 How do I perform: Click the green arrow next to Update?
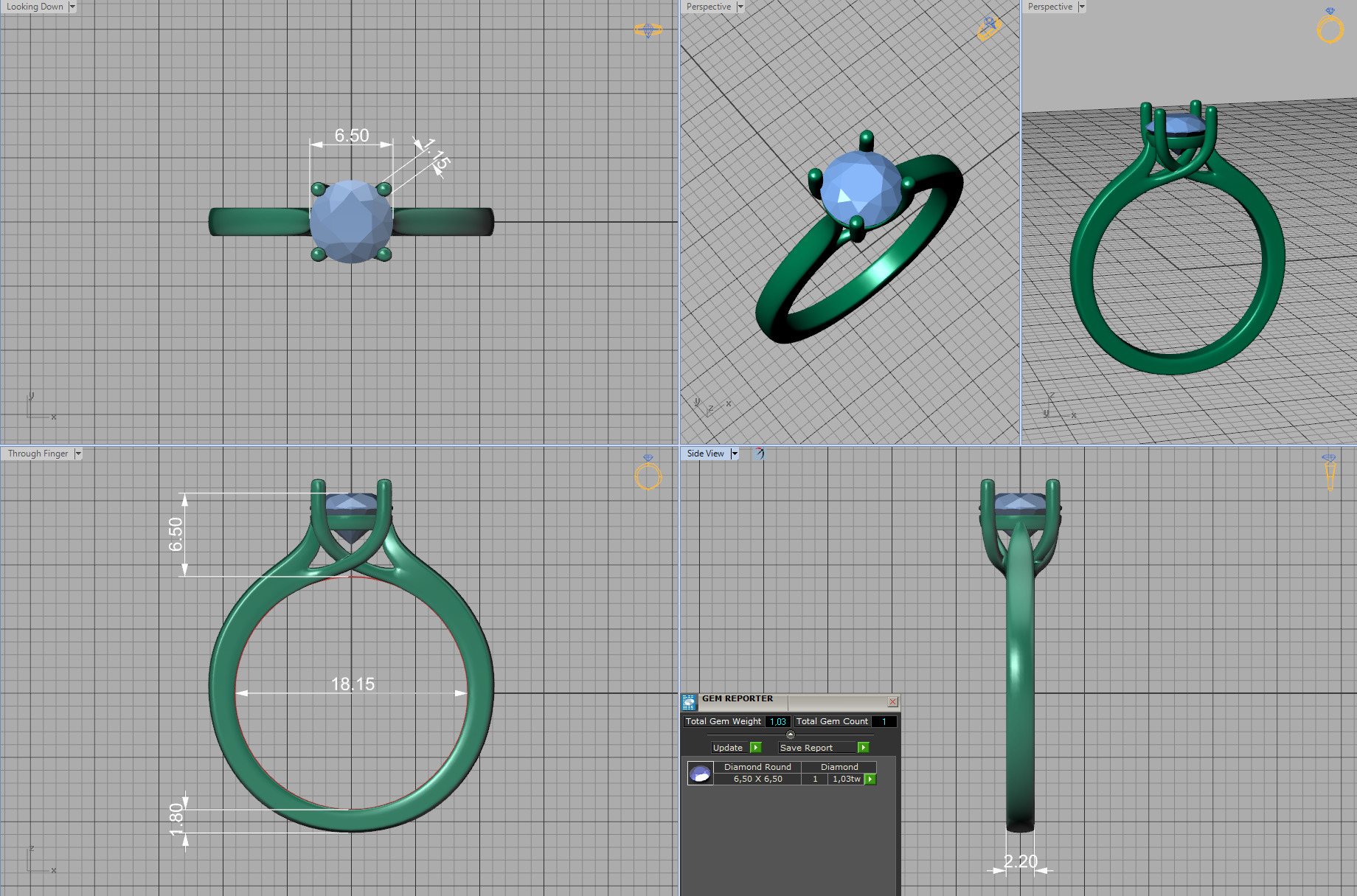coord(755,747)
